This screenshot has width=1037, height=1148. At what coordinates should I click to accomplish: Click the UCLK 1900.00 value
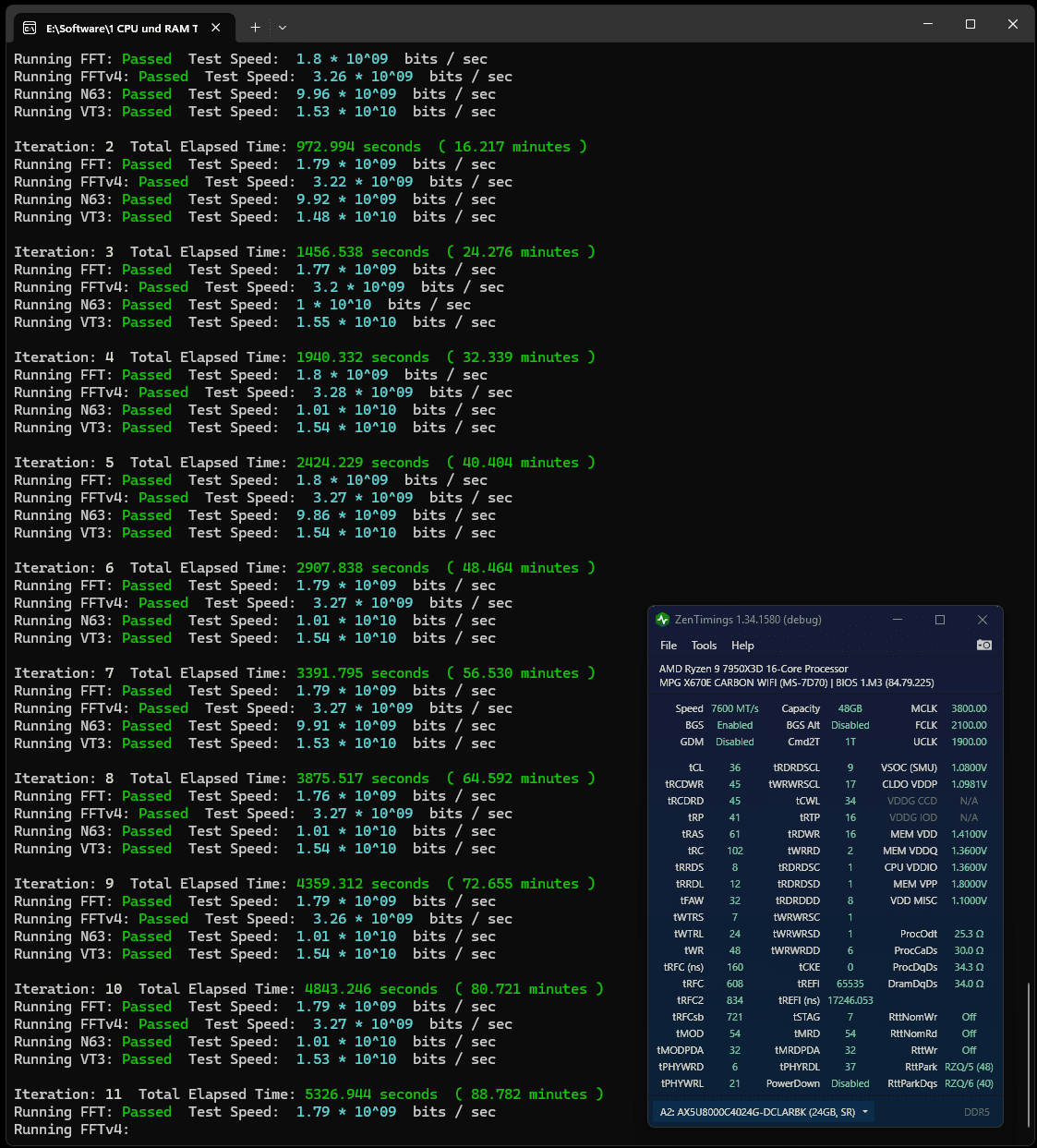coord(969,742)
